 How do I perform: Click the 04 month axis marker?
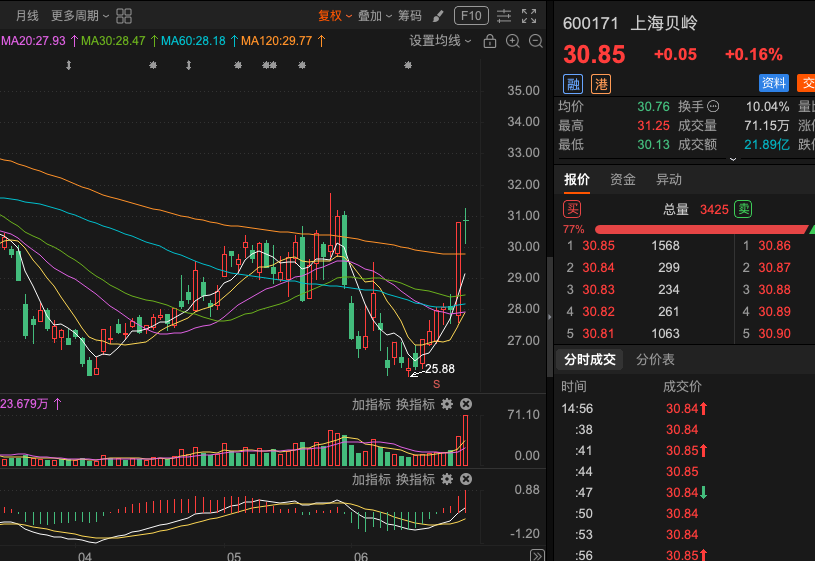tap(85, 556)
